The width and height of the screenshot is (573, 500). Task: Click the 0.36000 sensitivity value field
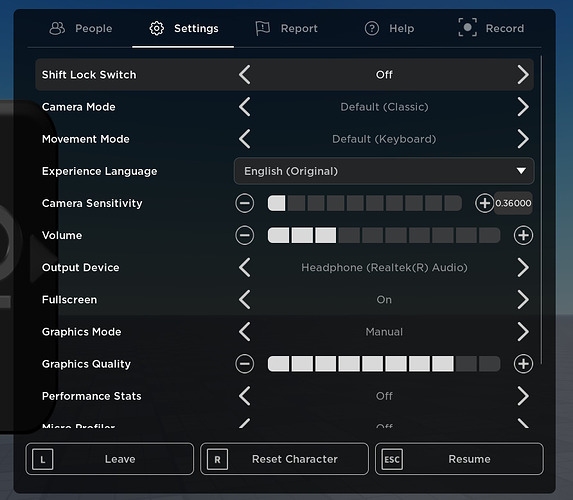[x=513, y=203]
